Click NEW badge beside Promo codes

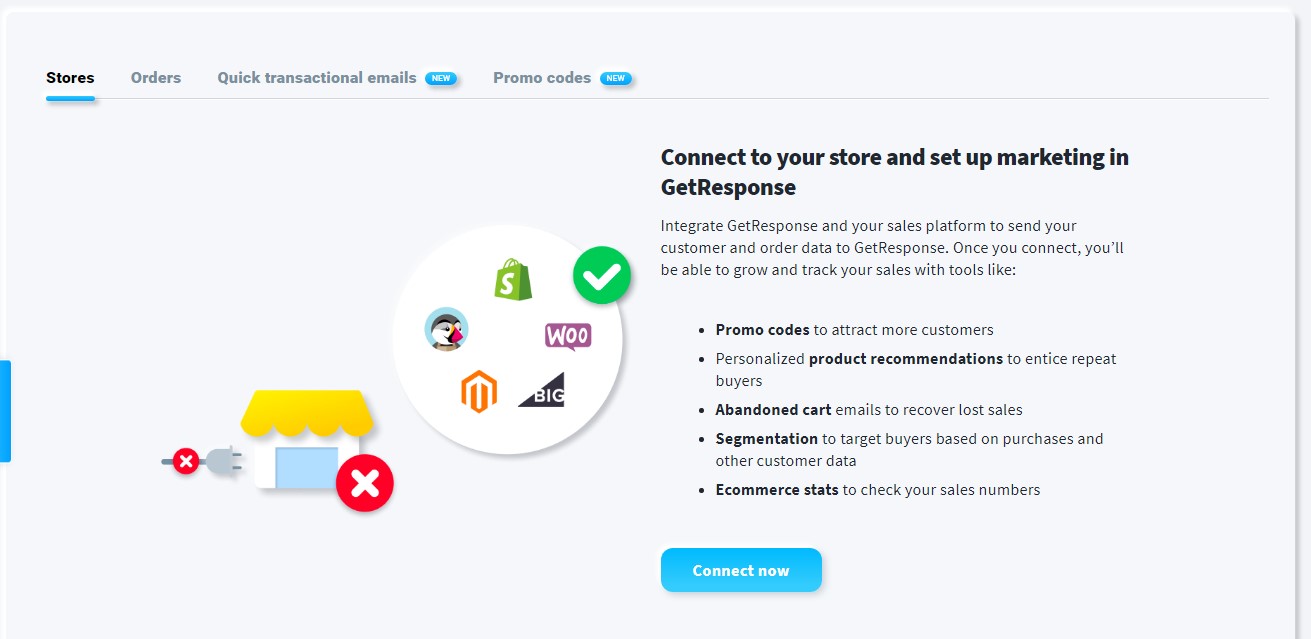[x=616, y=78]
